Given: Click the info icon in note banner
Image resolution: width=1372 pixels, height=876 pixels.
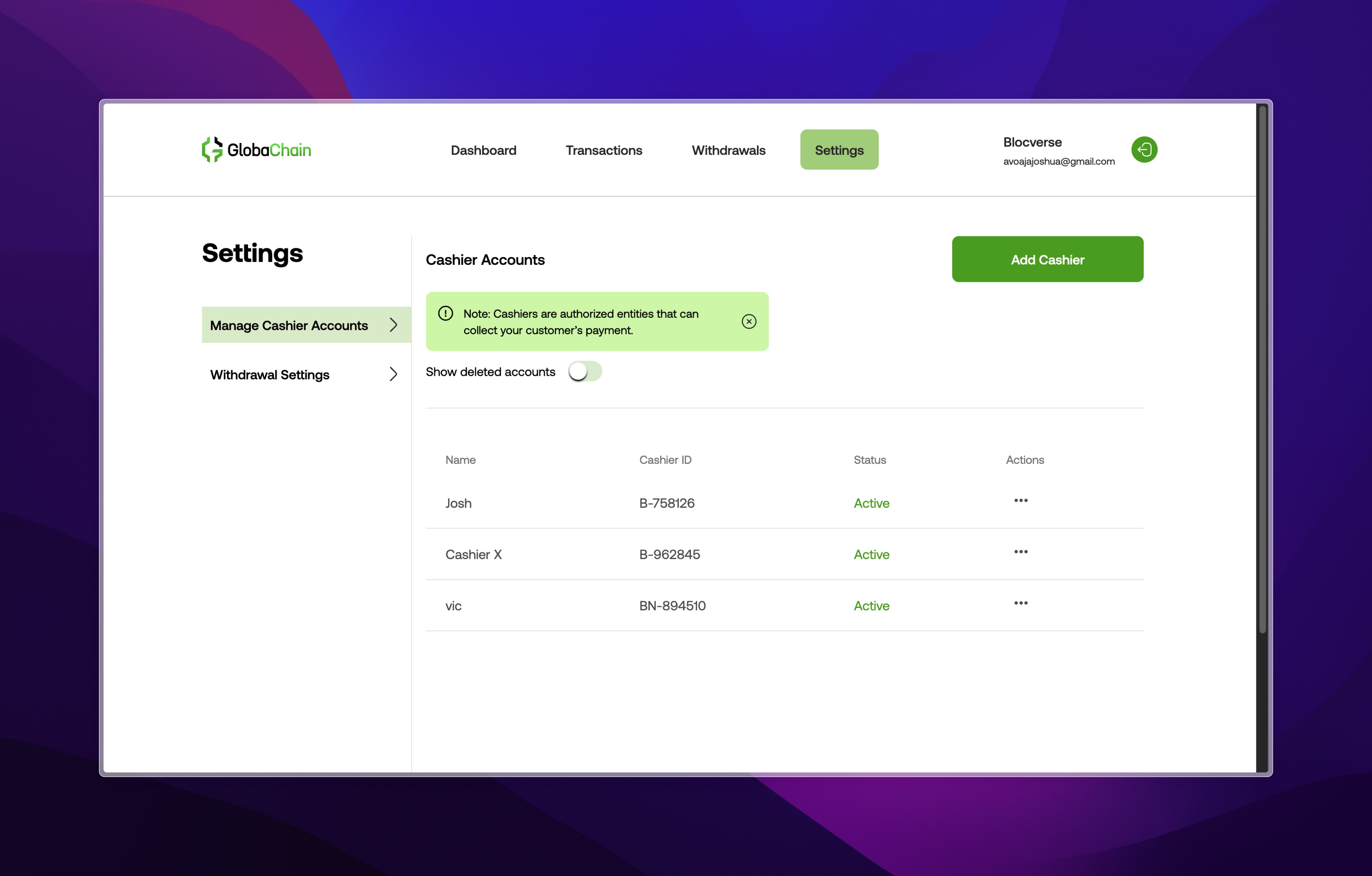Looking at the screenshot, I should 445,313.
